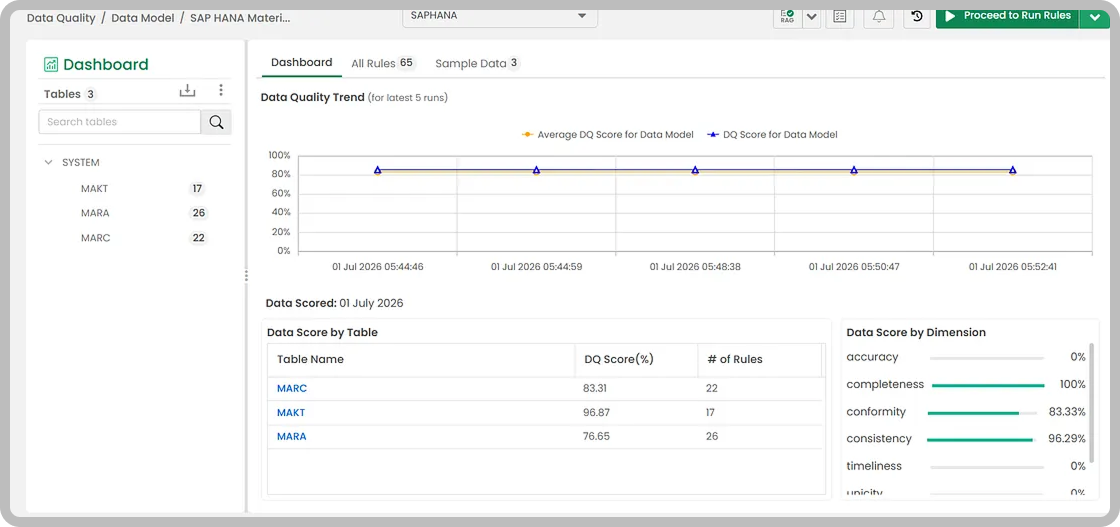The width and height of the screenshot is (1120, 527).
Task: Click the search magnifier button
Action: coord(216,122)
